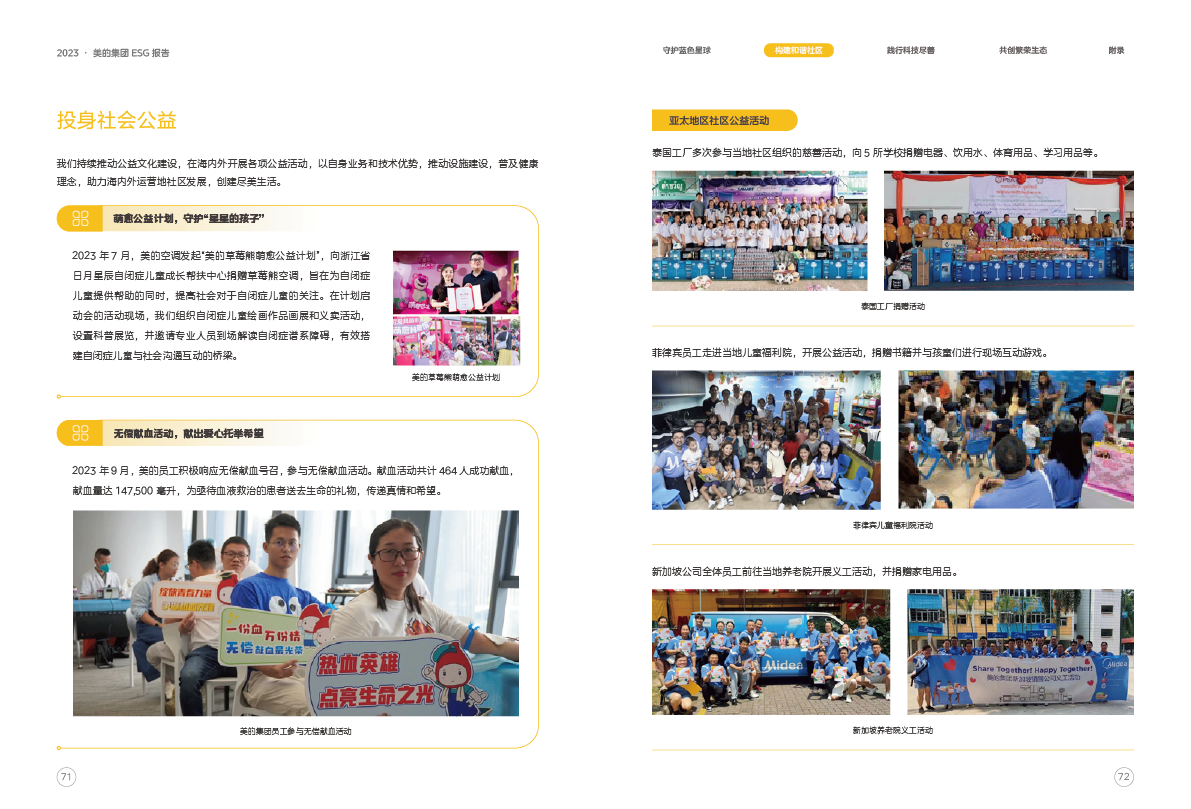This screenshot has height=809, width=1191.
Task: Open the left Thailand factory donation photo
Action: (760, 231)
